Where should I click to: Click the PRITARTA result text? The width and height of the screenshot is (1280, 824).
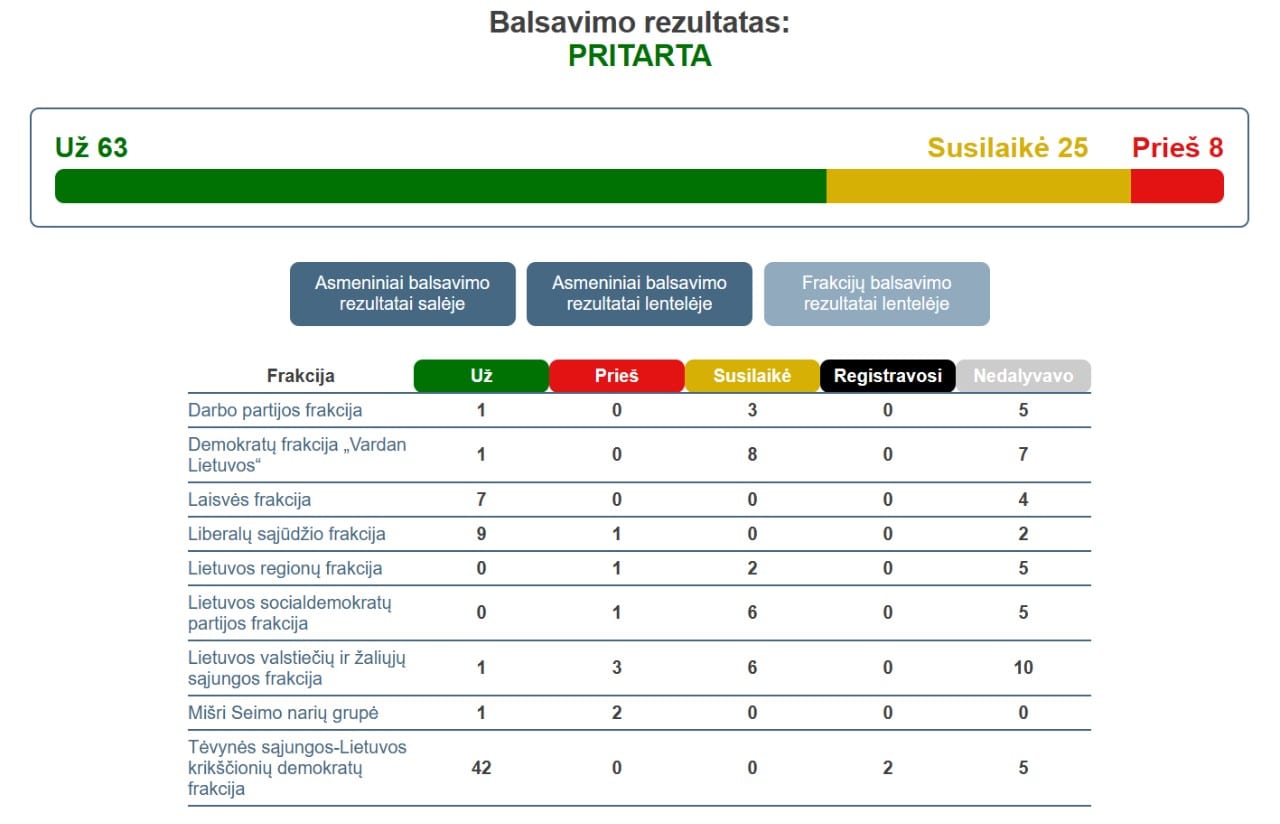point(640,56)
